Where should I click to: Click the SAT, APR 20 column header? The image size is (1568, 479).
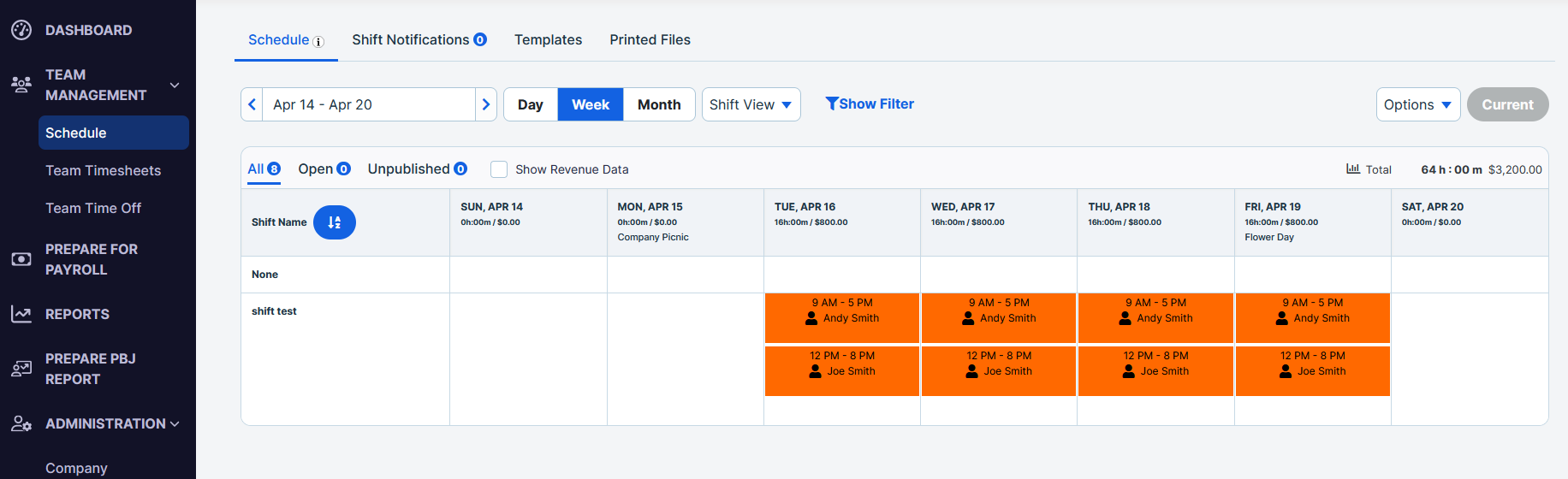1470,222
